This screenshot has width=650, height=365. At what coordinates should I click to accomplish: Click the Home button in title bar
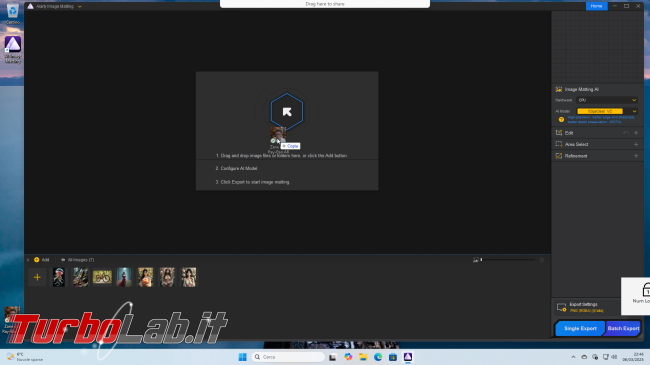pyautogui.click(x=597, y=6)
